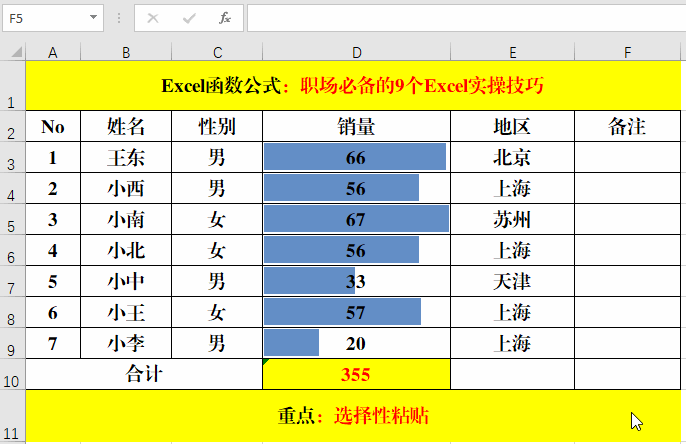Select column A header
The image size is (686, 444).
click(x=53, y=52)
